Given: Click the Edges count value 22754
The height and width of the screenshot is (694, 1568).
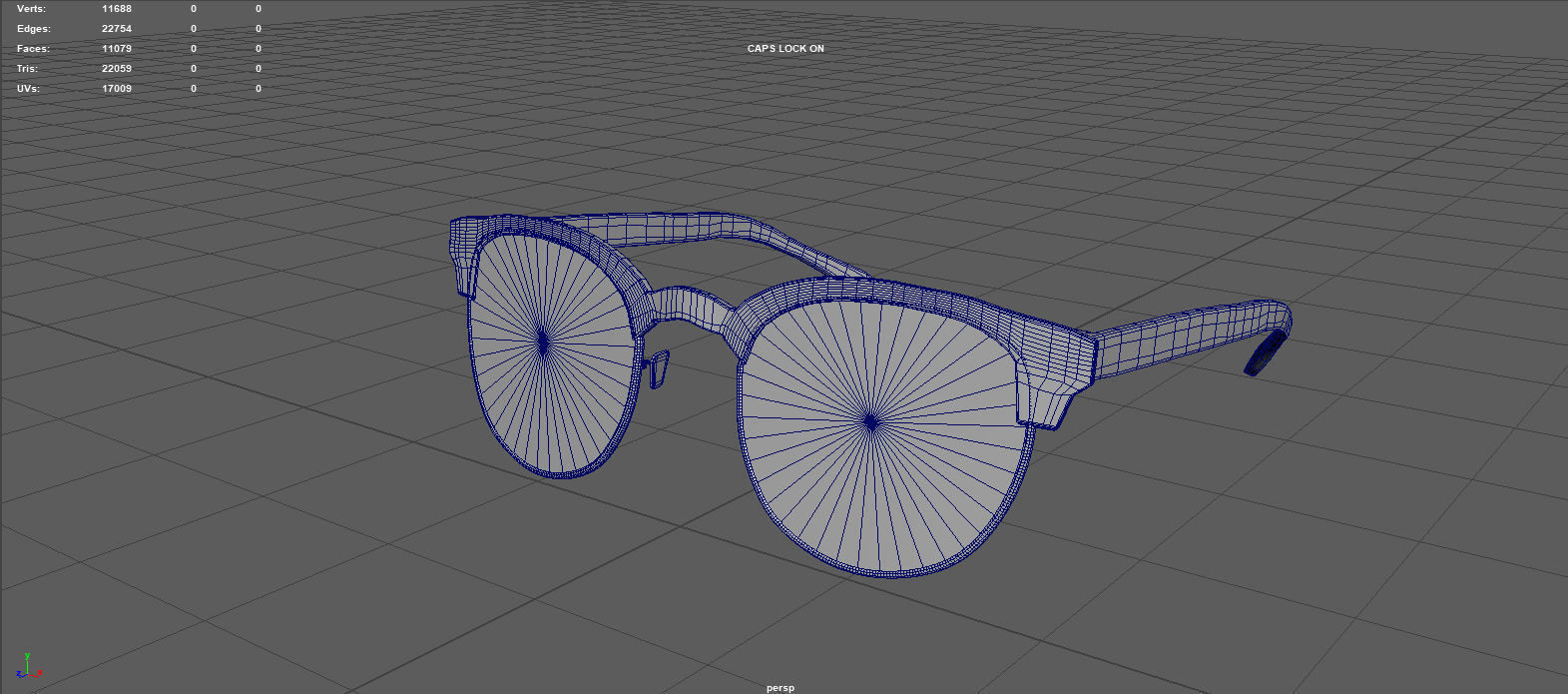Looking at the screenshot, I should tap(117, 29).
